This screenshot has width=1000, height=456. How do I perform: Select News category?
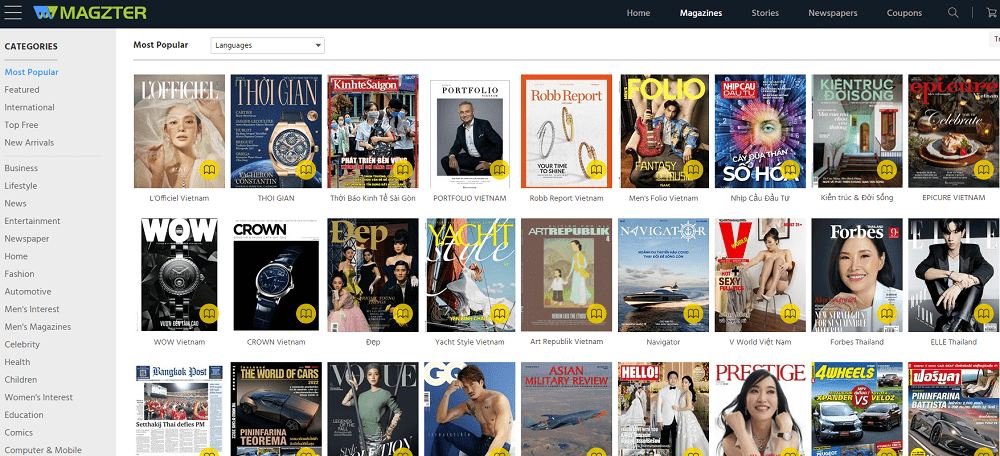click(x=15, y=203)
